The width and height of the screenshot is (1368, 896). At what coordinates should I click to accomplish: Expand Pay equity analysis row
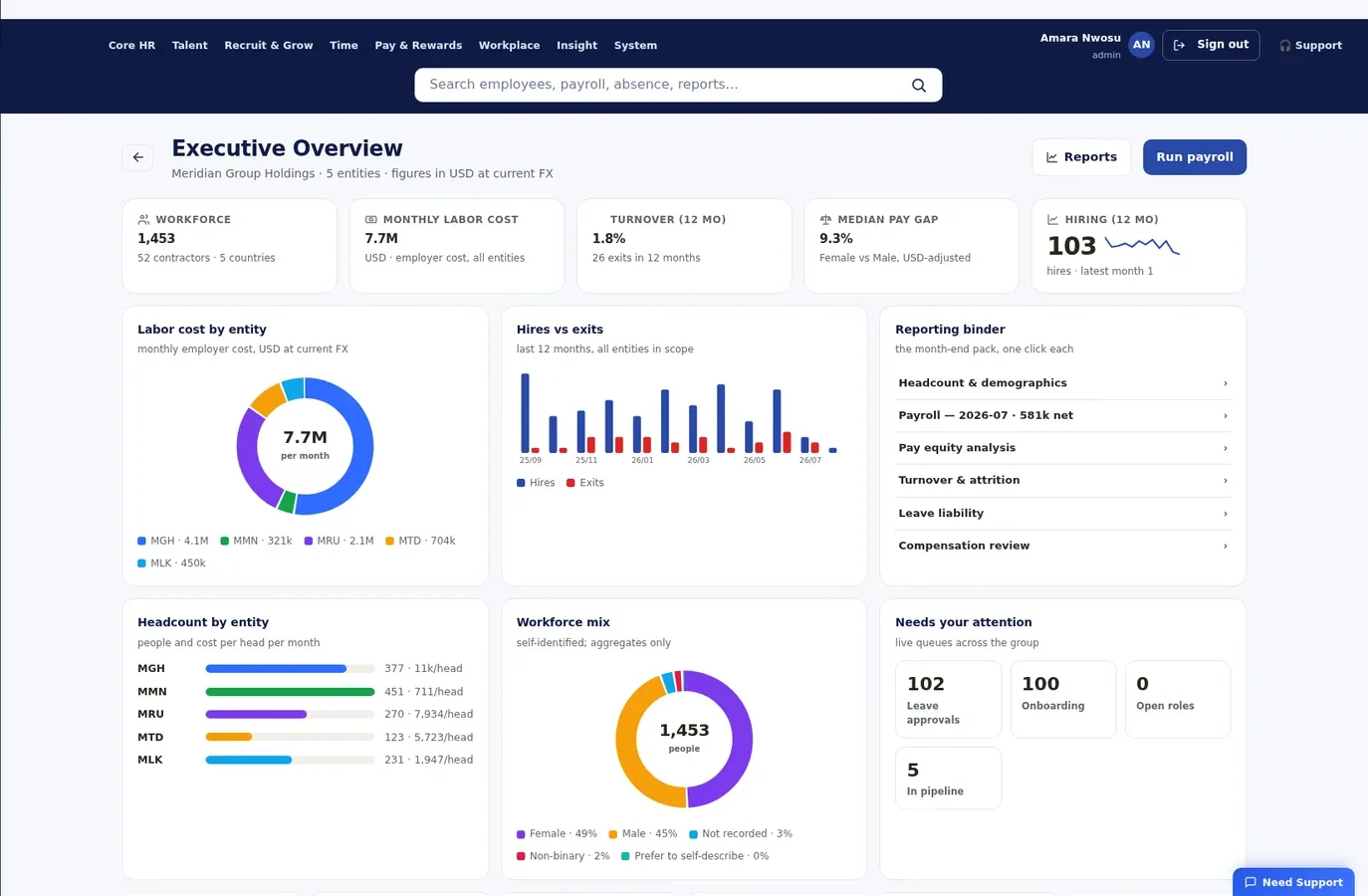pos(1062,448)
